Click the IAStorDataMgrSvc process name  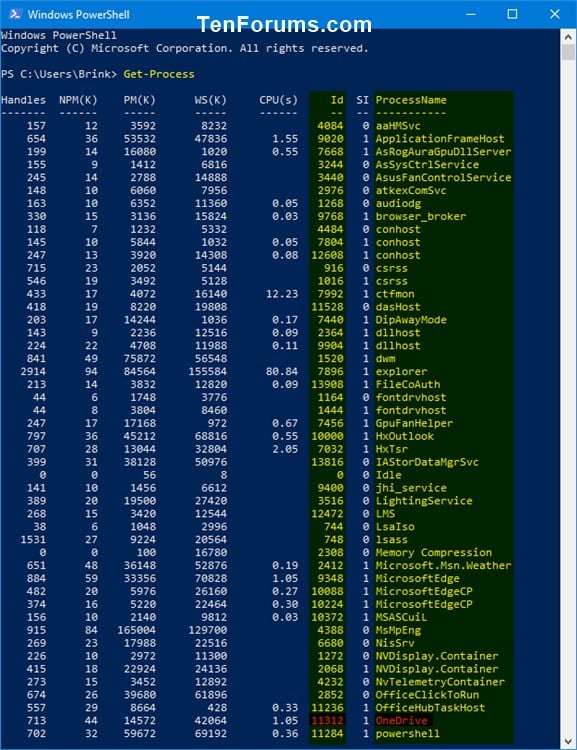coord(427,462)
